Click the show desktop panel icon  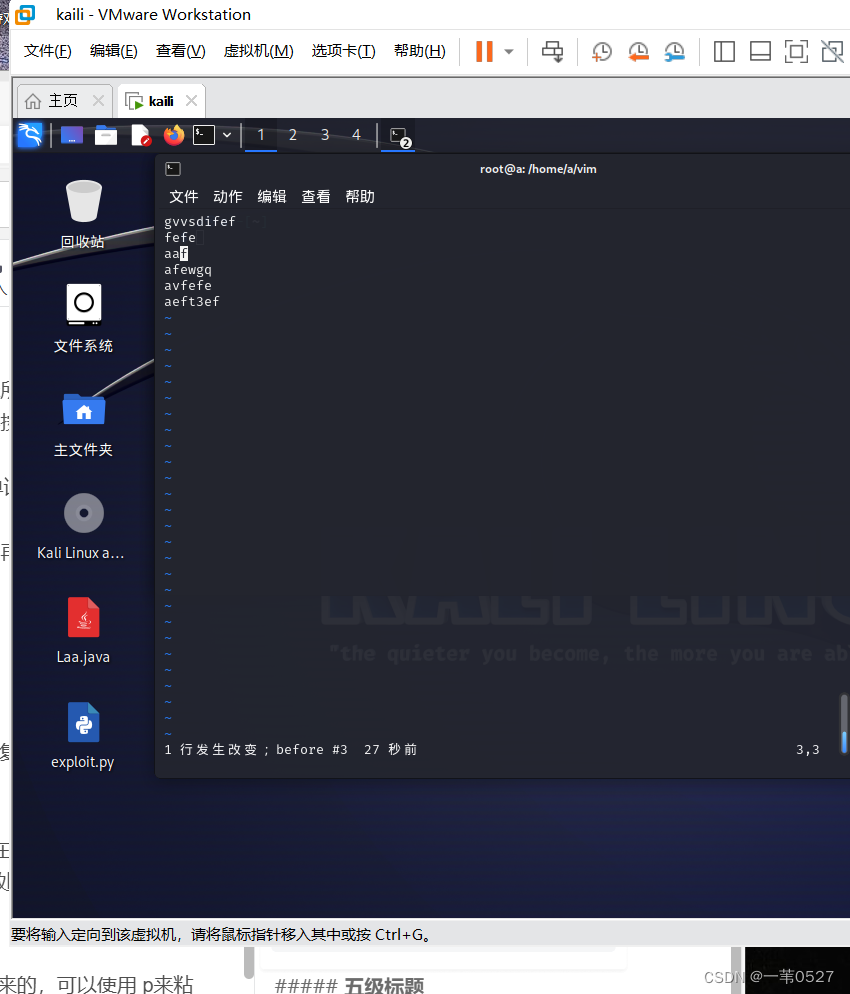[x=72, y=135]
